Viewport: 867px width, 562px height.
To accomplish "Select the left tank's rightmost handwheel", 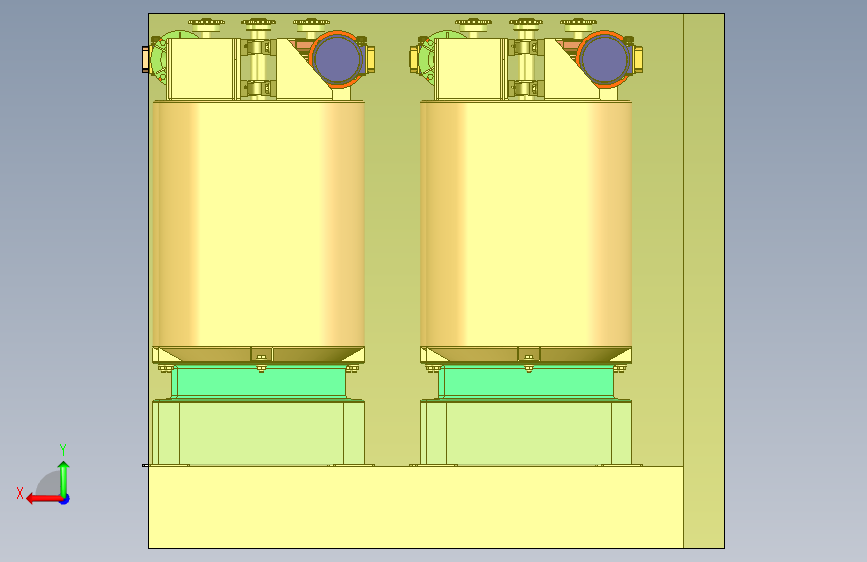I will (311, 23).
